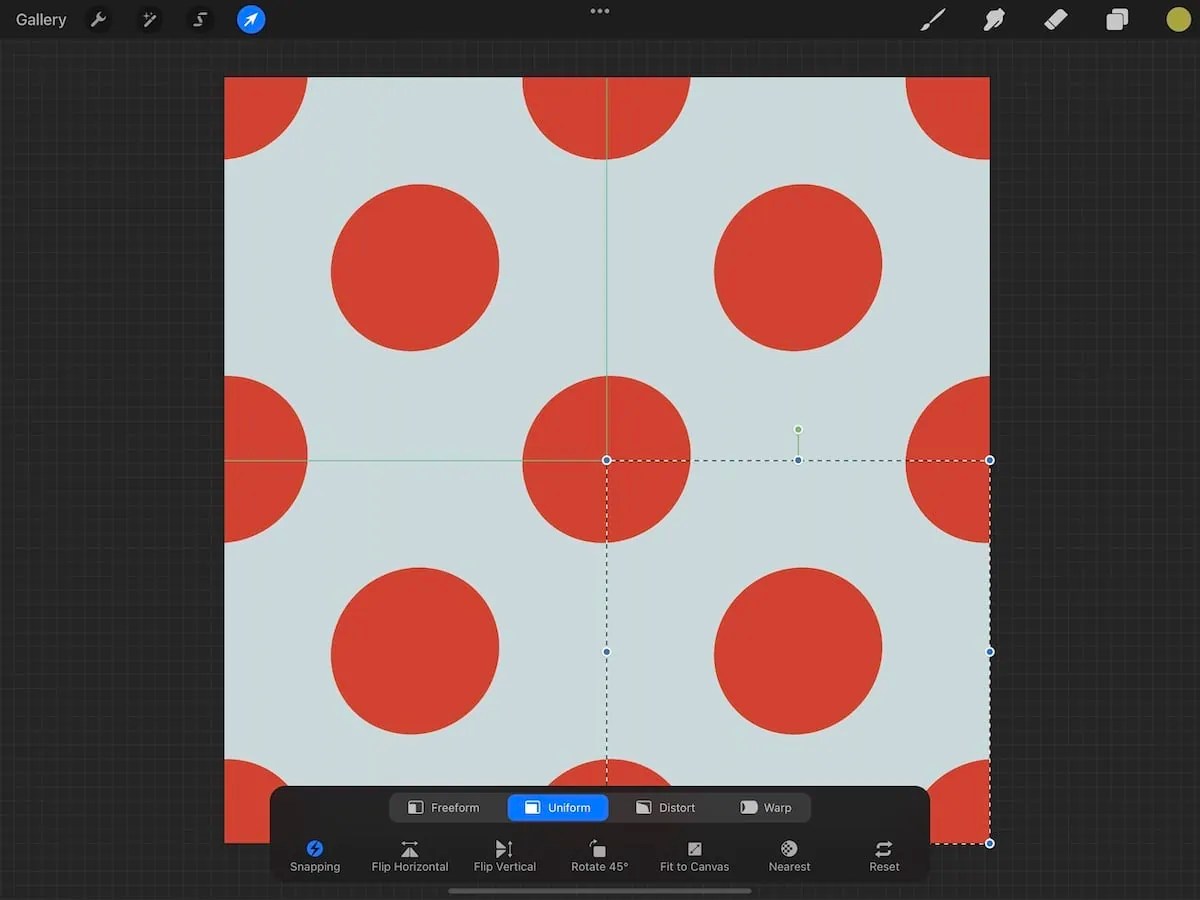Apply Fit to Canvas
Screen dimensions: 1200x900
coord(694,855)
